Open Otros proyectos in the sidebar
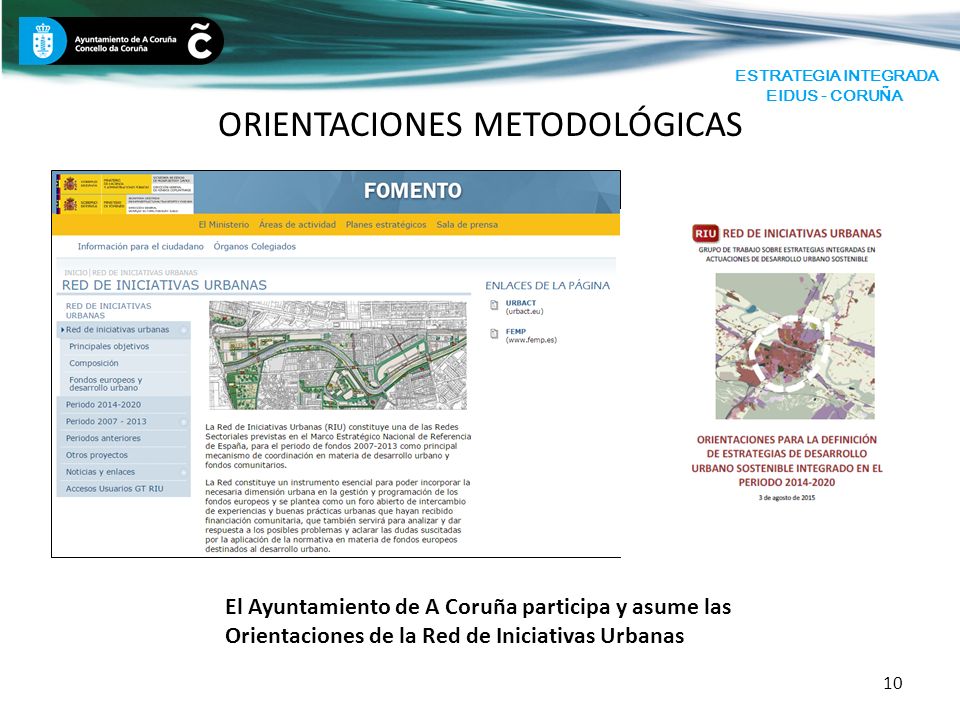The image size is (960, 720). [97, 455]
